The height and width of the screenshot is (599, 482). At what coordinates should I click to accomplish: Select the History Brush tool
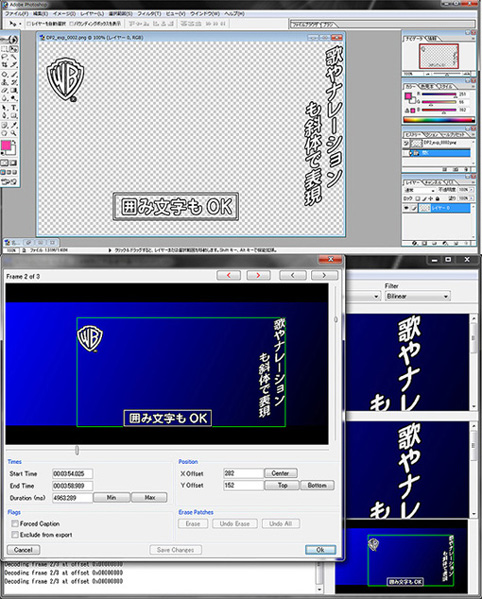point(14,83)
